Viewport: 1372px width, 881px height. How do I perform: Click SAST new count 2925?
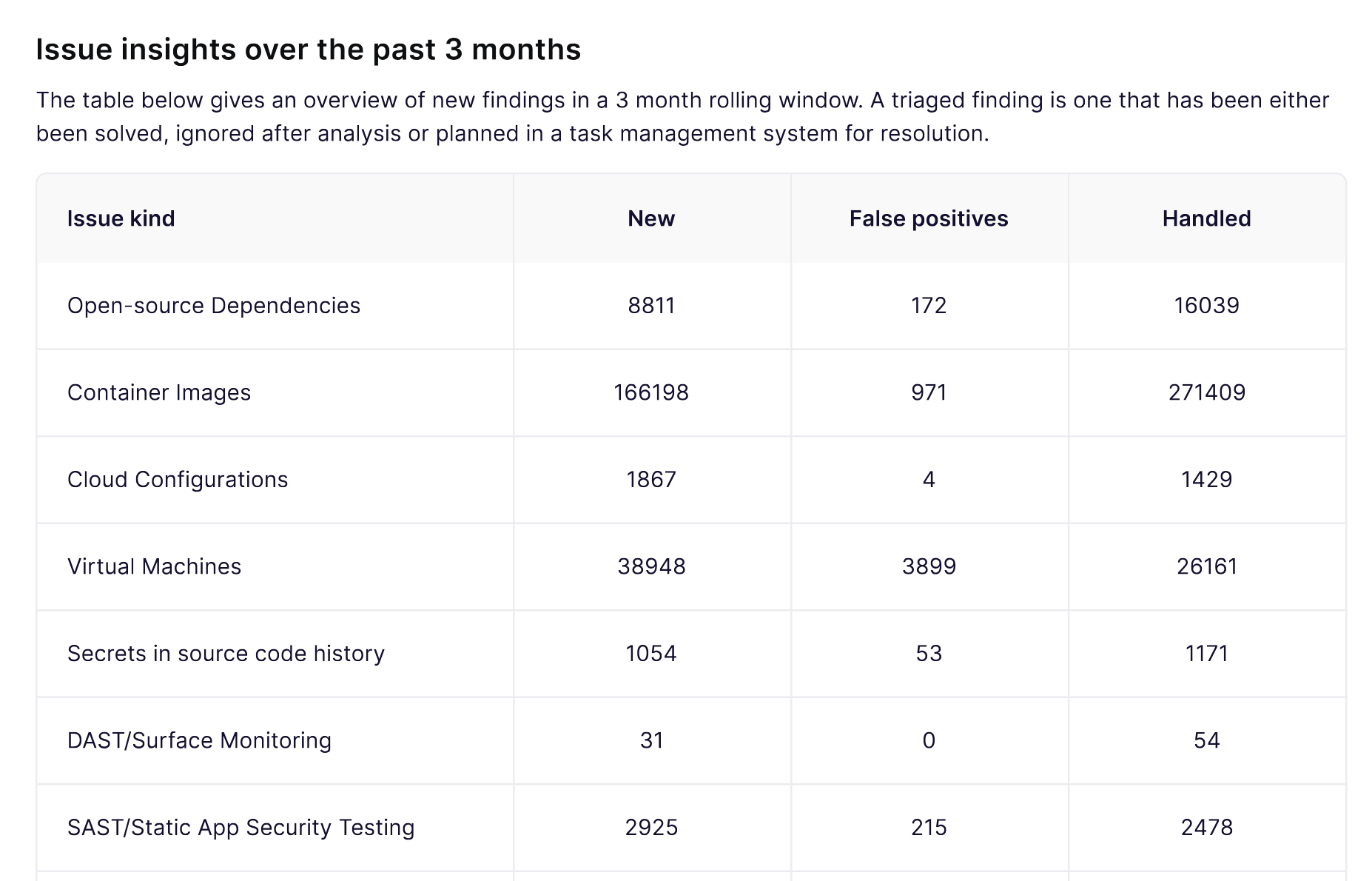651,828
